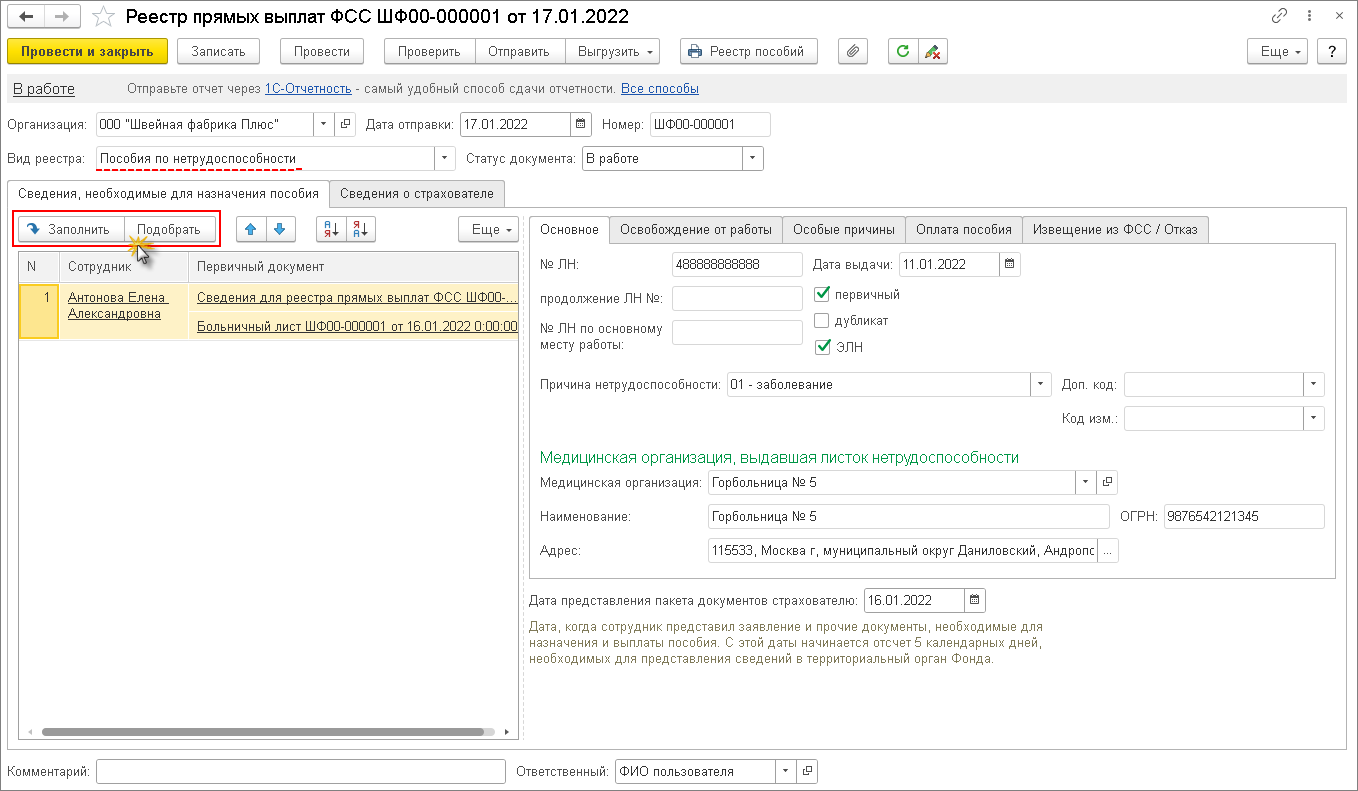Open the Медицинская организация record icon

tap(1107, 482)
